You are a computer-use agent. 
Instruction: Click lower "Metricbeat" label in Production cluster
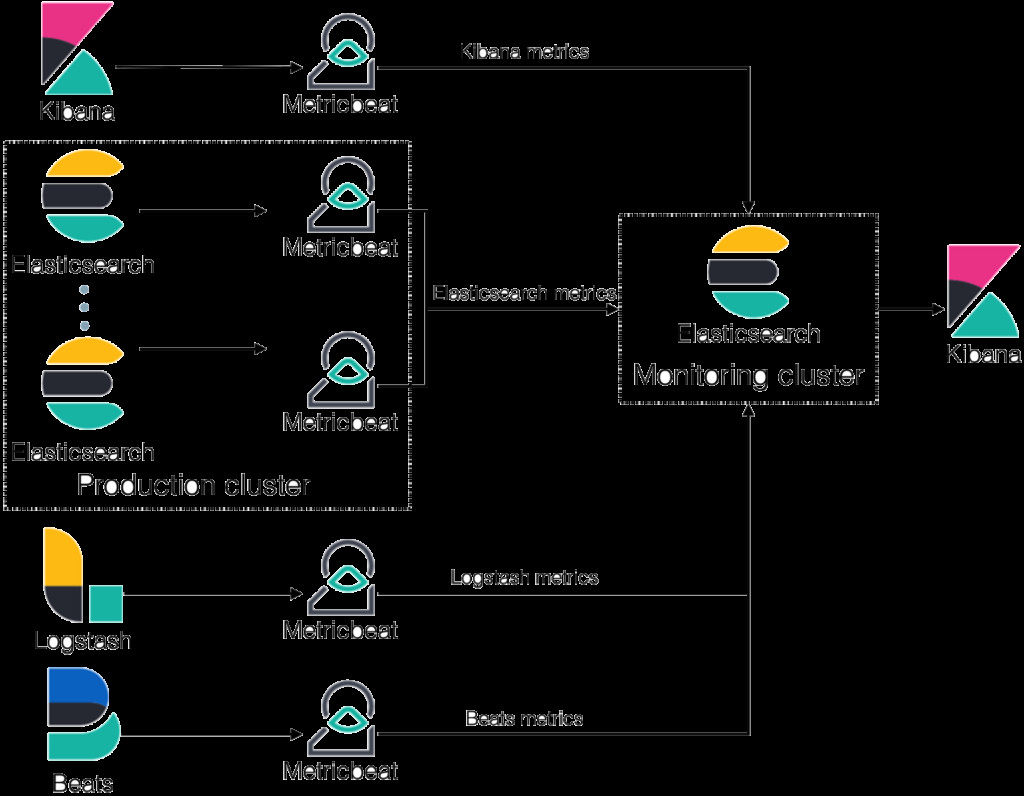tap(340, 422)
